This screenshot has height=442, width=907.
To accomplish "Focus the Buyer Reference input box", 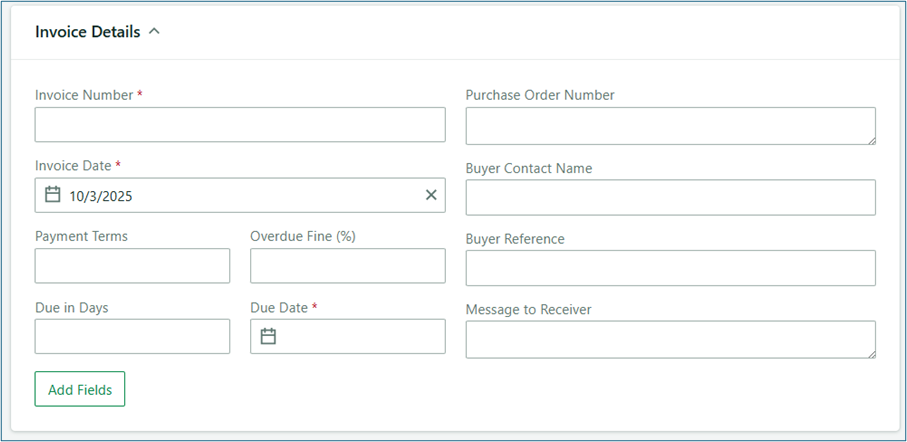I will pos(670,268).
